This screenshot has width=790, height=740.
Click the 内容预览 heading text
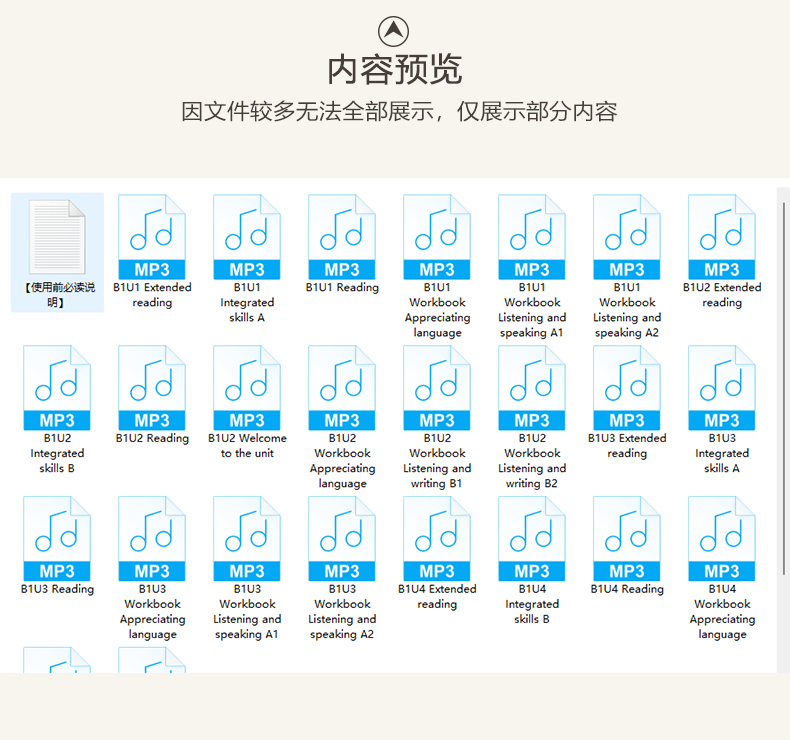pyautogui.click(x=394, y=70)
